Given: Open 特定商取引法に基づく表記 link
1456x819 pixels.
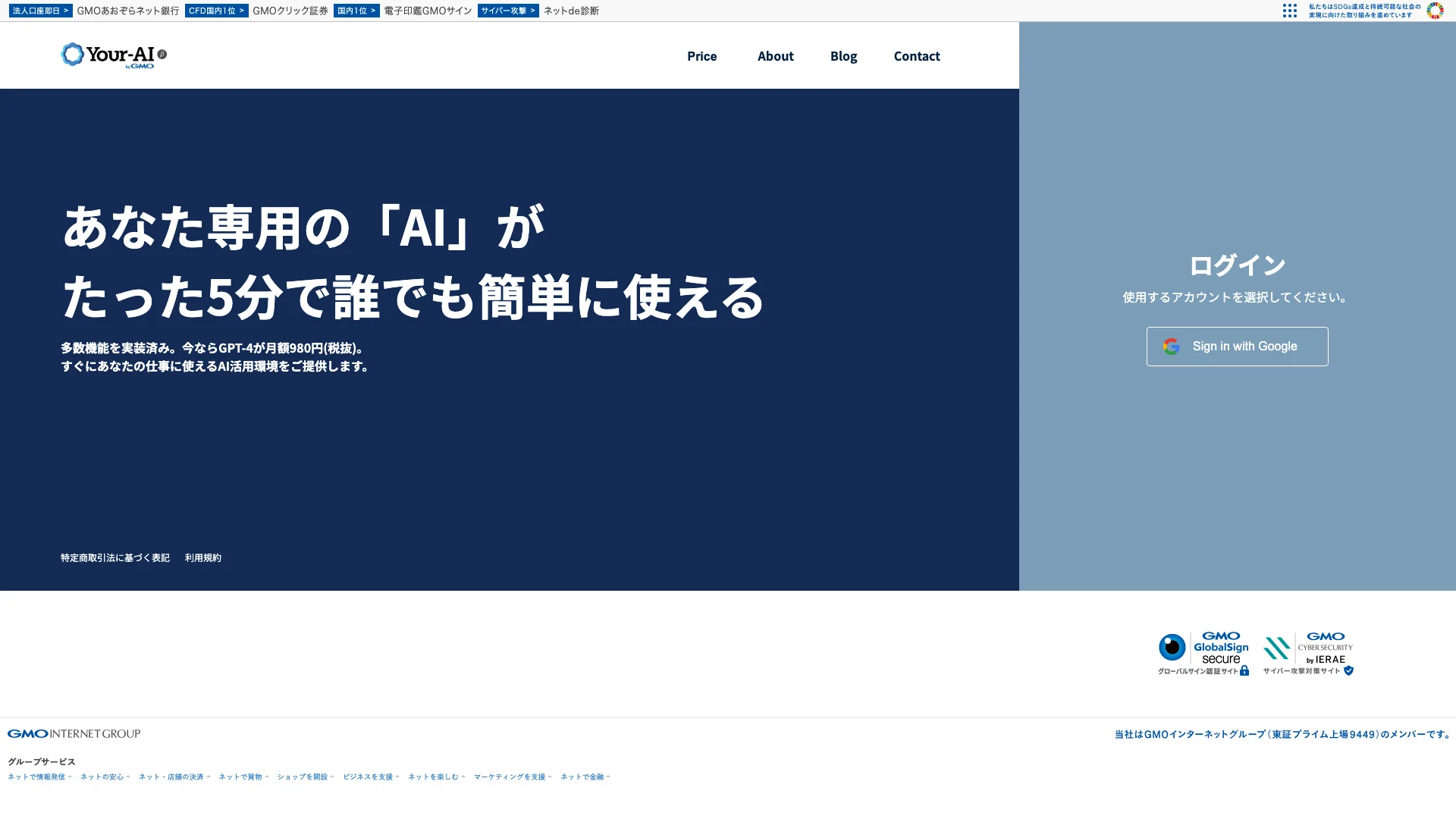Looking at the screenshot, I should (x=115, y=557).
